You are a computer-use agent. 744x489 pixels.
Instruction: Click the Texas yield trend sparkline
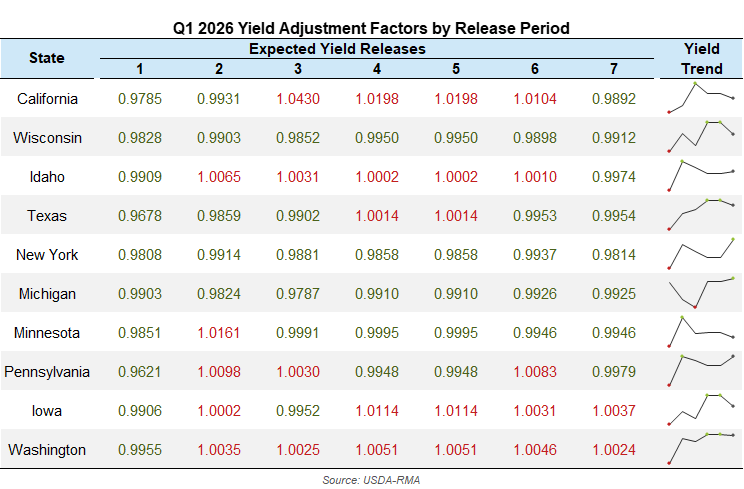point(701,215)
